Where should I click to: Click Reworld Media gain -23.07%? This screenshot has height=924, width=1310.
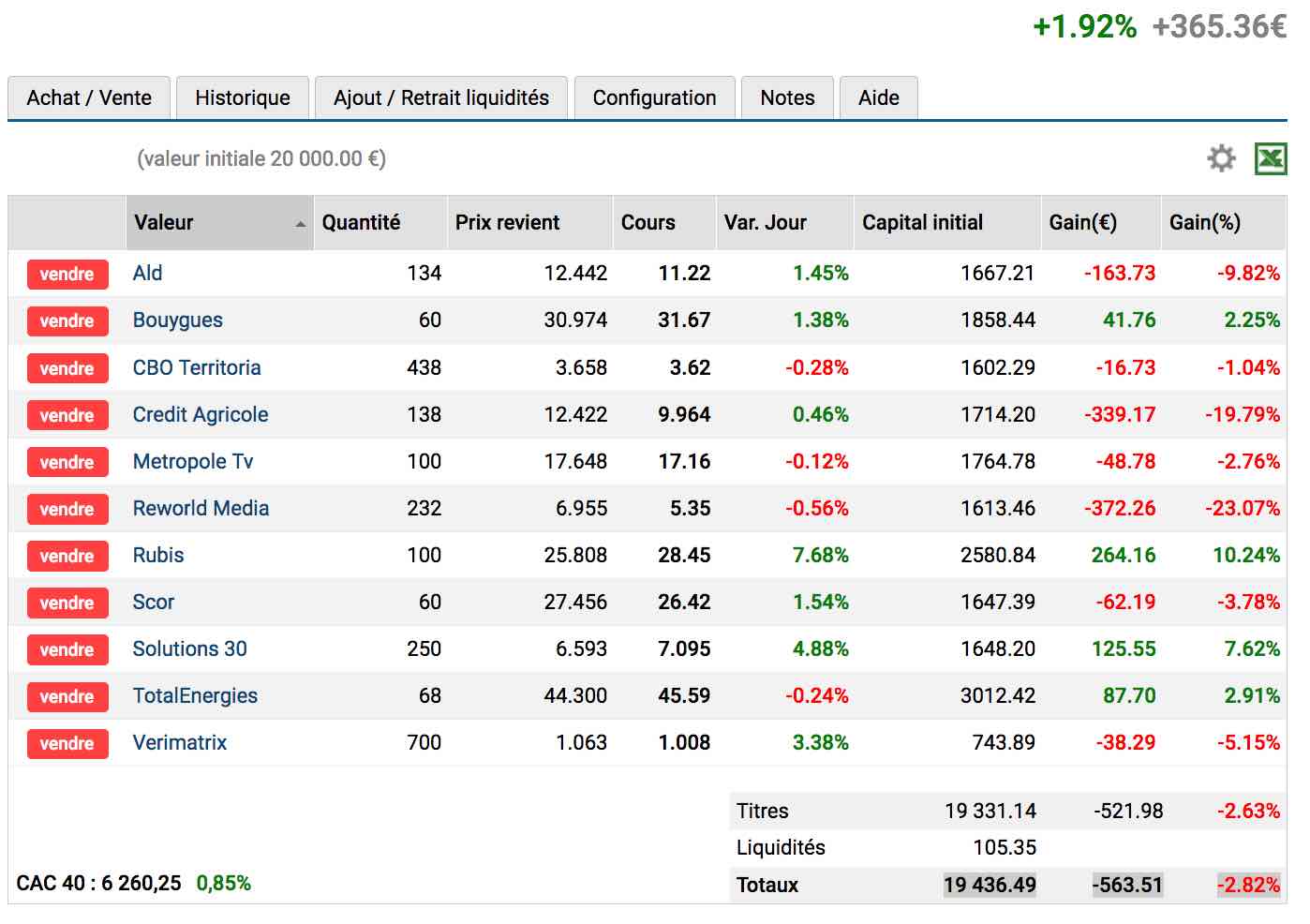point(1243,508)
